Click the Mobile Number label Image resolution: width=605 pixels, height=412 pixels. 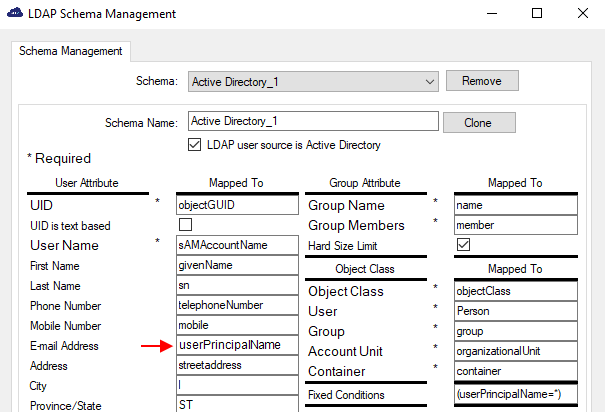point(65,326)
